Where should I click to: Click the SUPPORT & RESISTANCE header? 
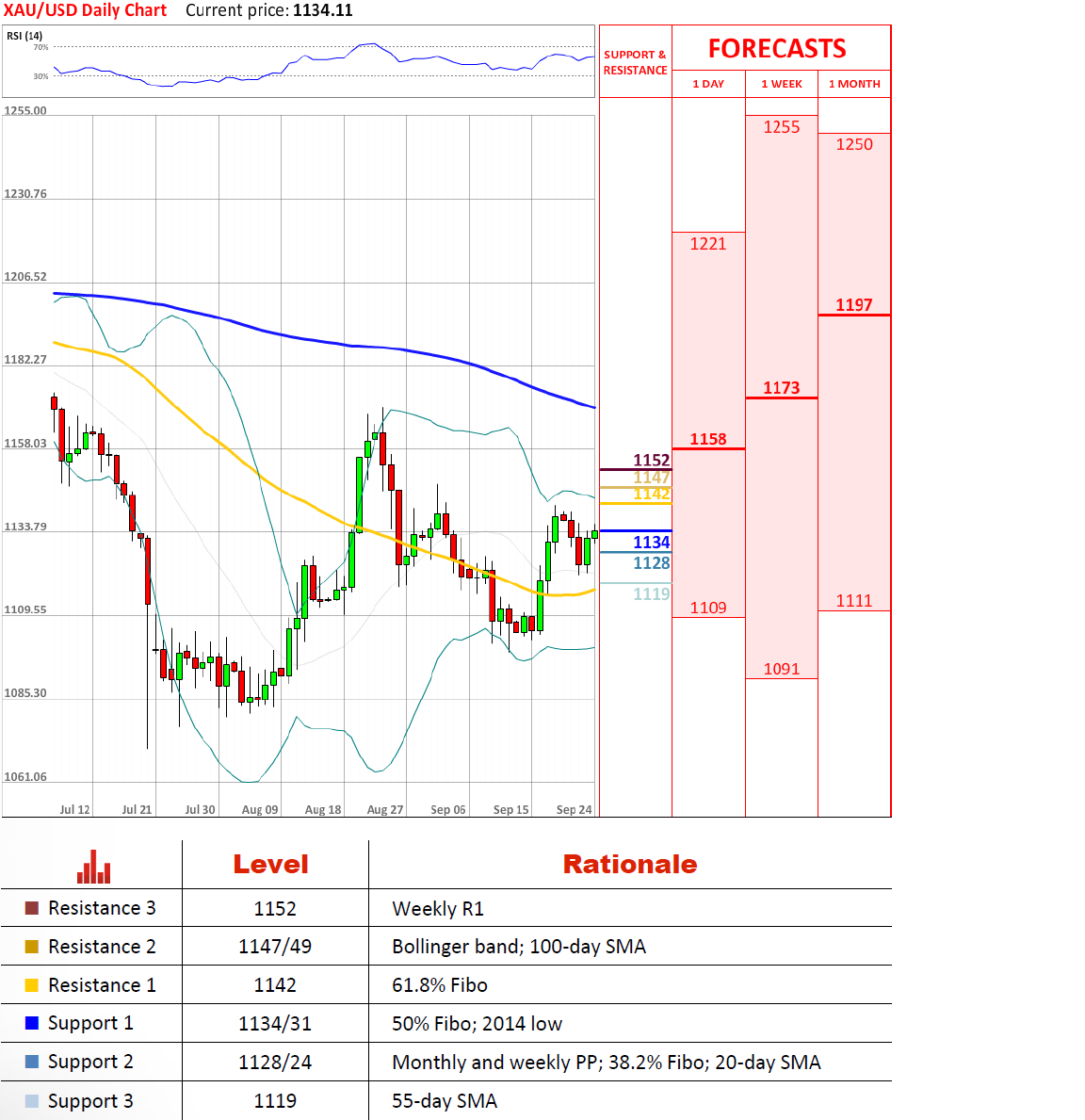point(635,62)
